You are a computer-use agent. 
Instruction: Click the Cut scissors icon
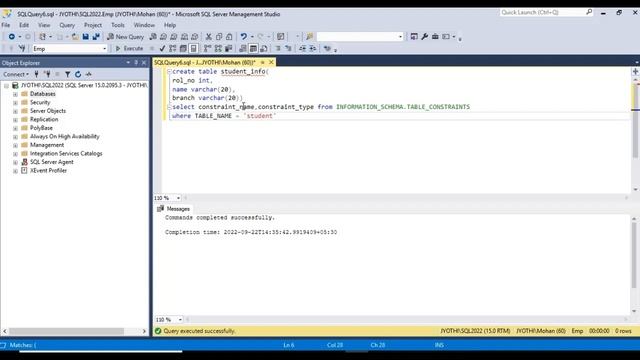[x=209, y=37]
